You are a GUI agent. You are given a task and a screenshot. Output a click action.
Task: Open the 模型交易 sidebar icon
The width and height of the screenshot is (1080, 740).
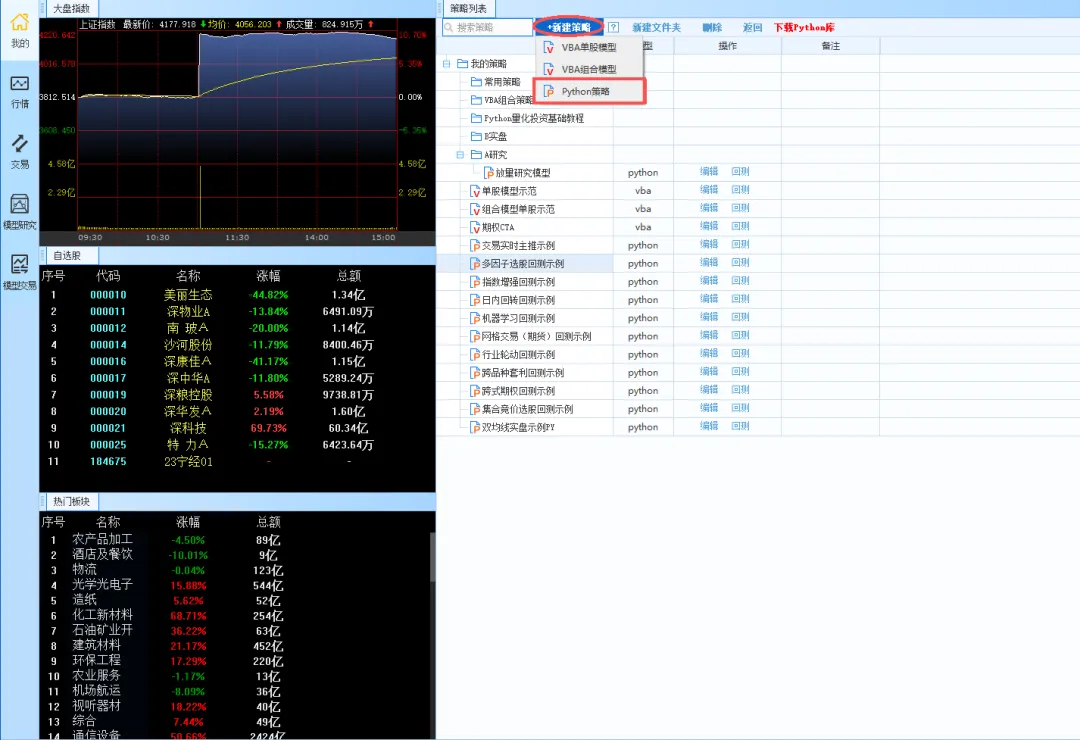coord(19,272)
